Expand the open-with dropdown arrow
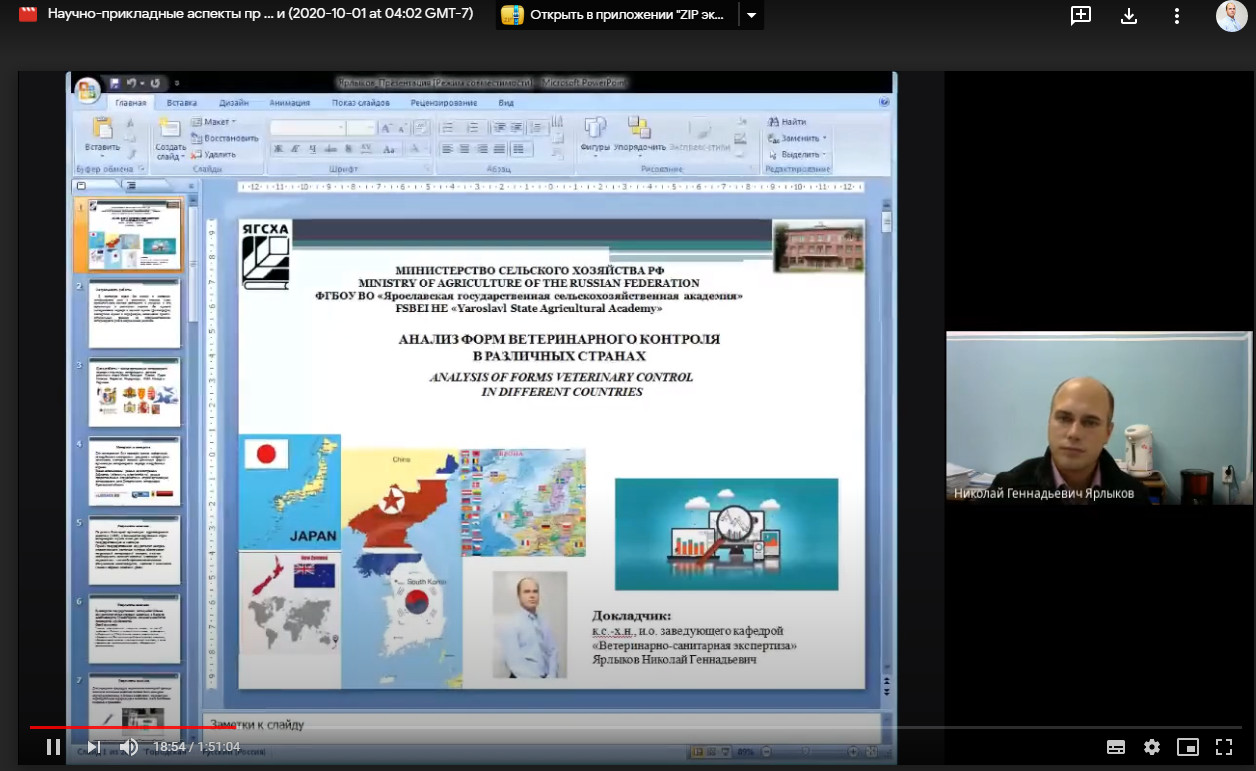 click(752, 15)
